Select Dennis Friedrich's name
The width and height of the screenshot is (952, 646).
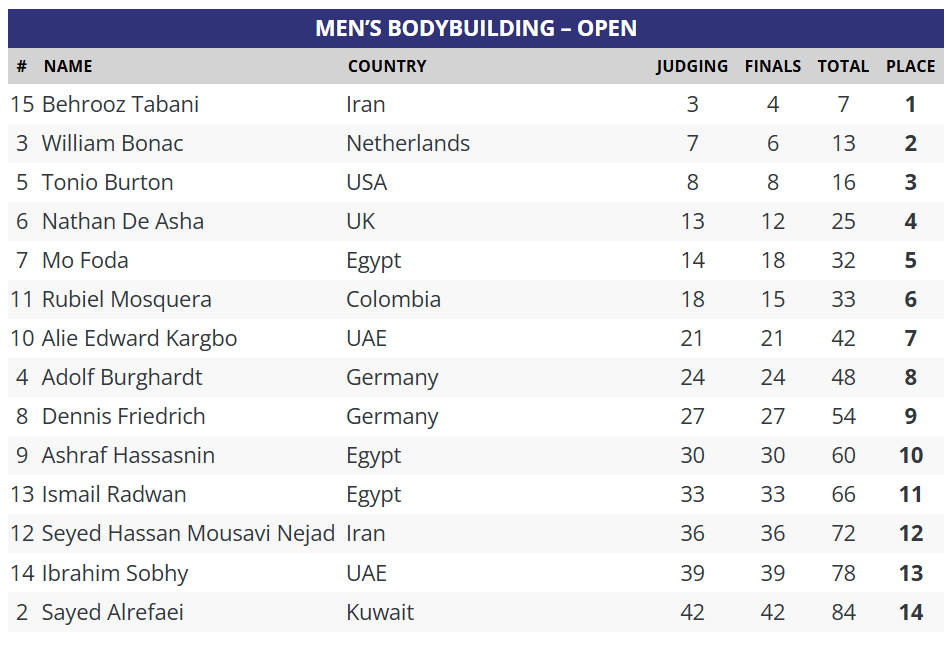coord(123,417)
